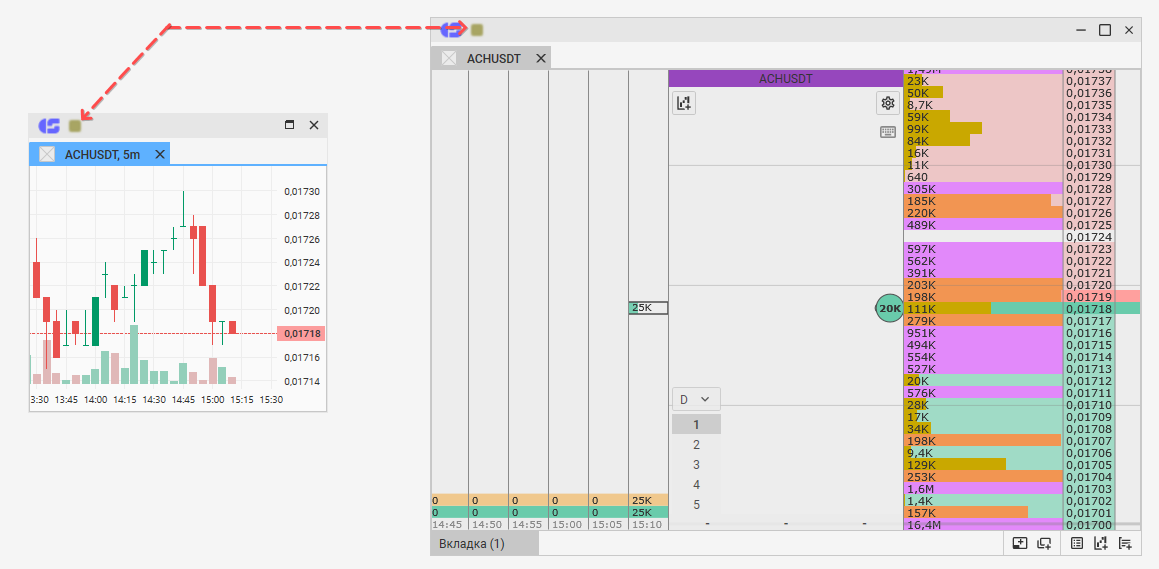This screenshot has width=1159, height=569.
Task: Click the olive link-color square in main window
Action: tap(477, 30)
